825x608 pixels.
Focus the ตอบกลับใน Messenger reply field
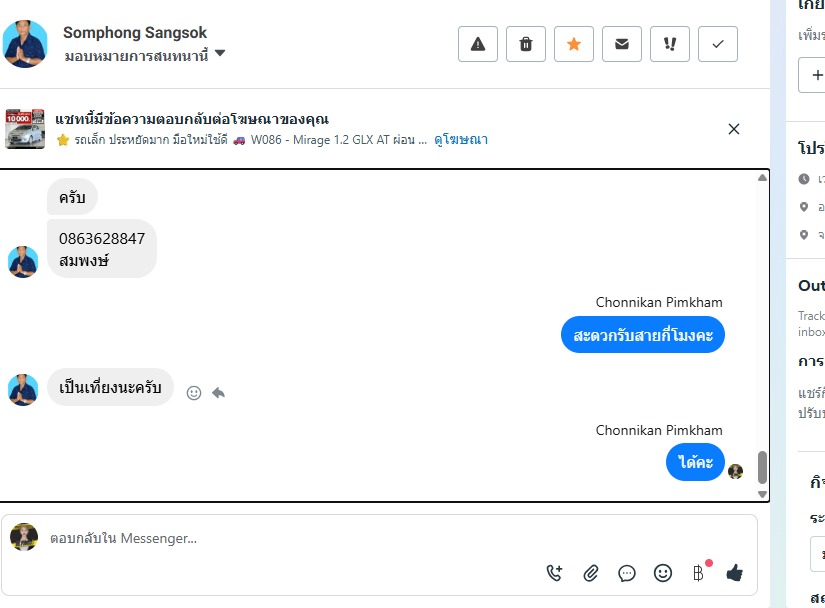(290, 539)
